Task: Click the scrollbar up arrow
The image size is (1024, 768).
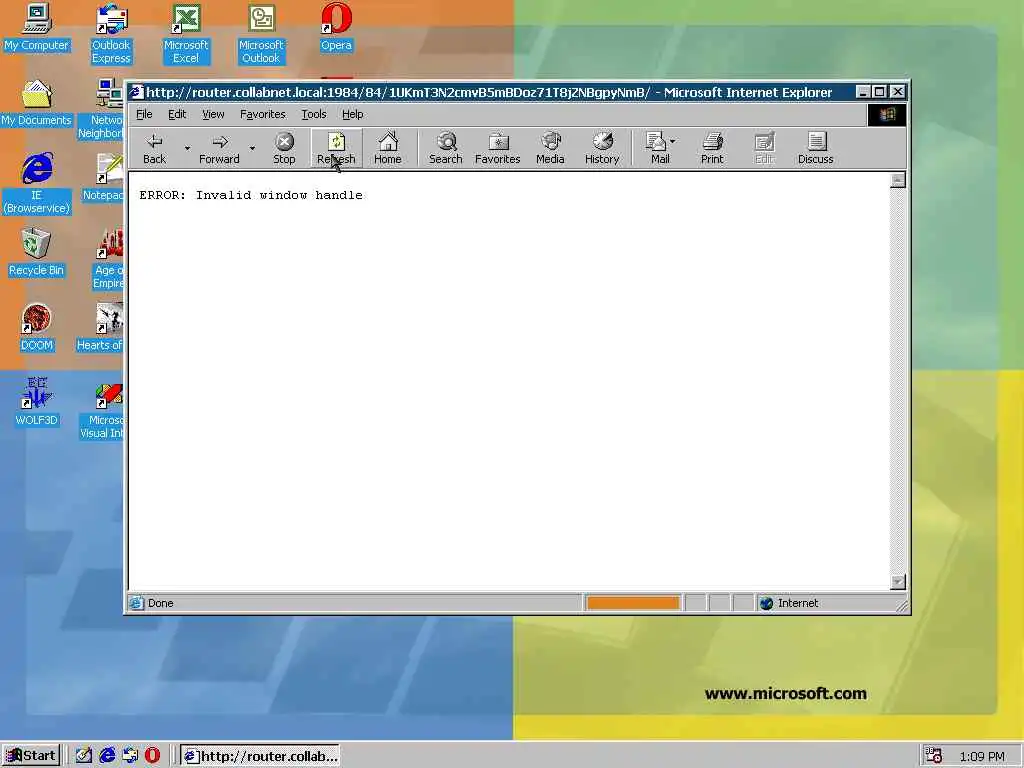Action: 898,180
